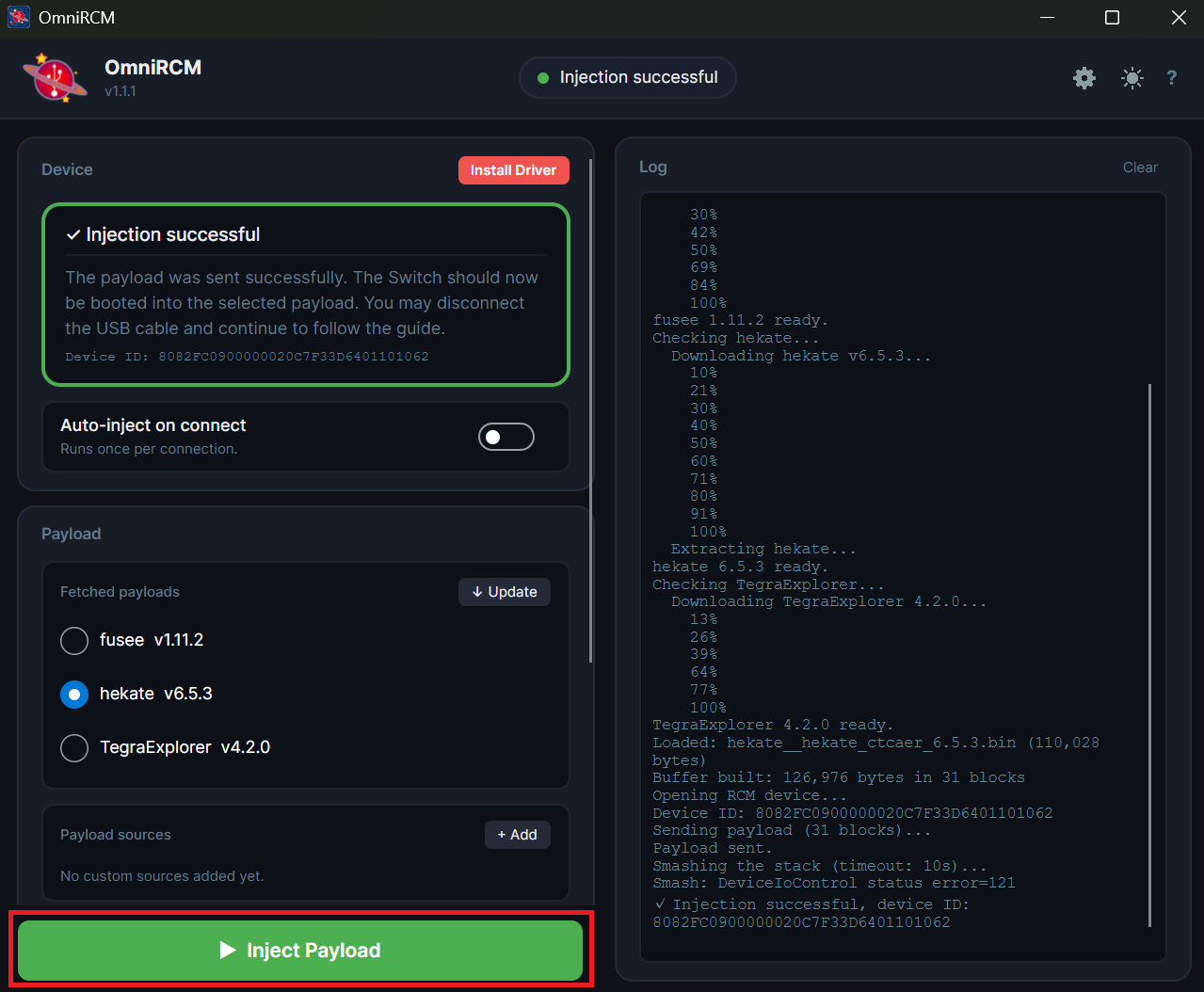Click the green Injection successful status dot
Screen dimensions: 1204x992
[x=543, y=78]
